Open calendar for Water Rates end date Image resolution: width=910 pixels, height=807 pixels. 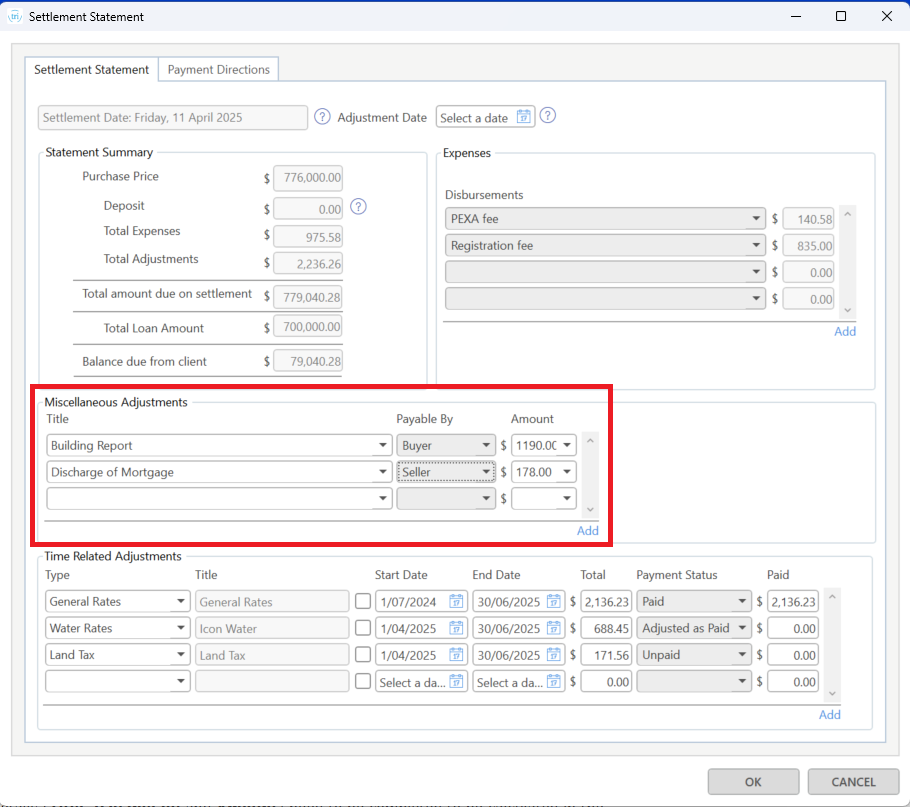[554, 629]
